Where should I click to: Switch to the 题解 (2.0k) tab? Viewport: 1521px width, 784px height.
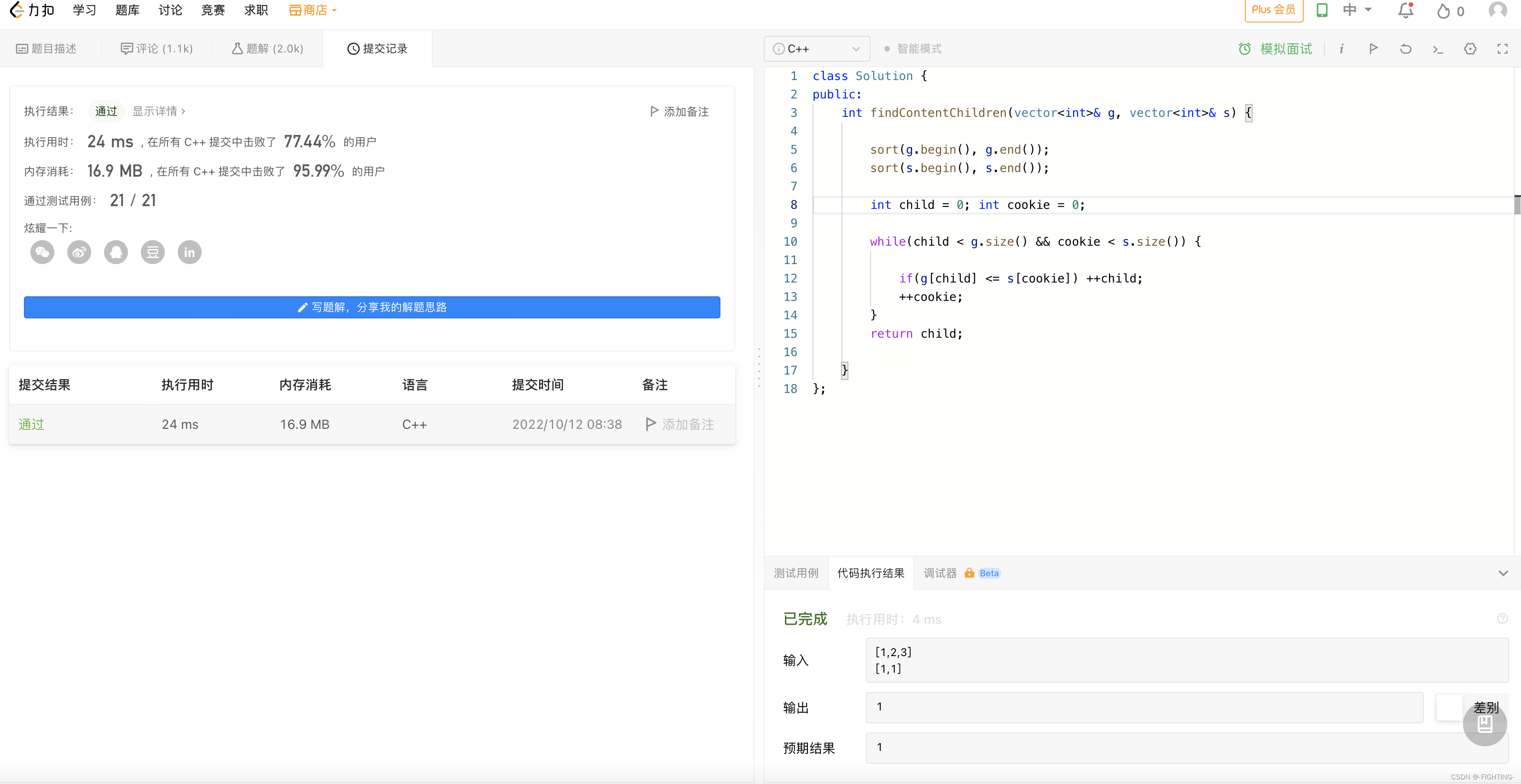click(267, 49)
